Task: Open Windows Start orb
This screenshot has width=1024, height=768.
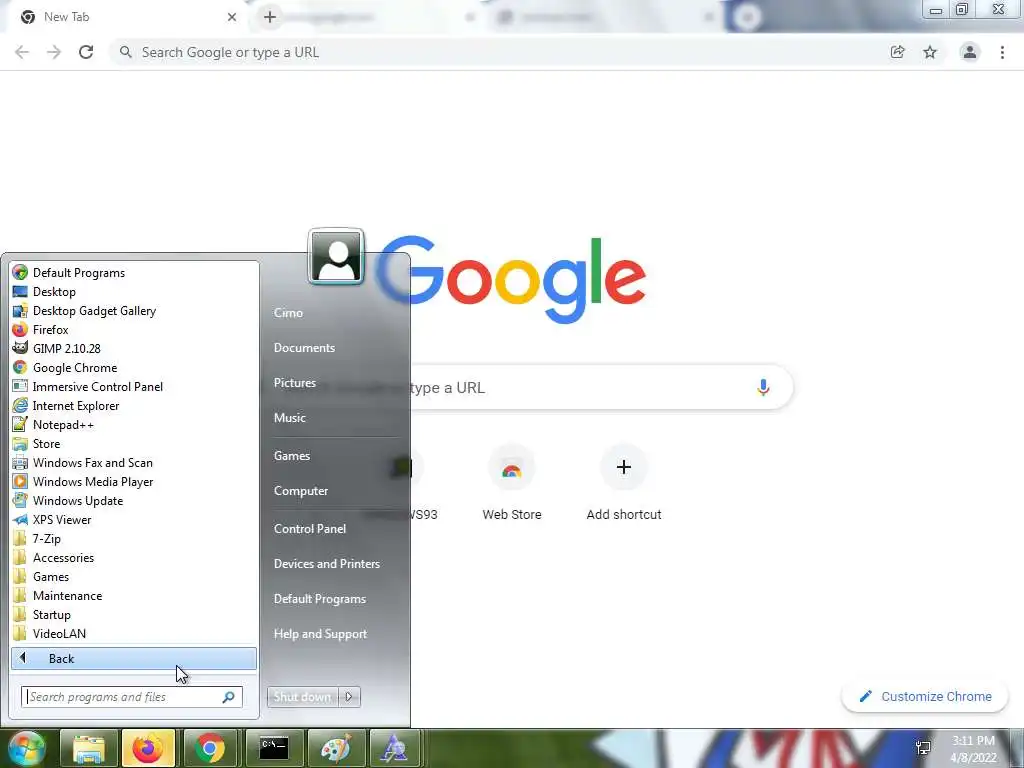Action: coord(26,748)
